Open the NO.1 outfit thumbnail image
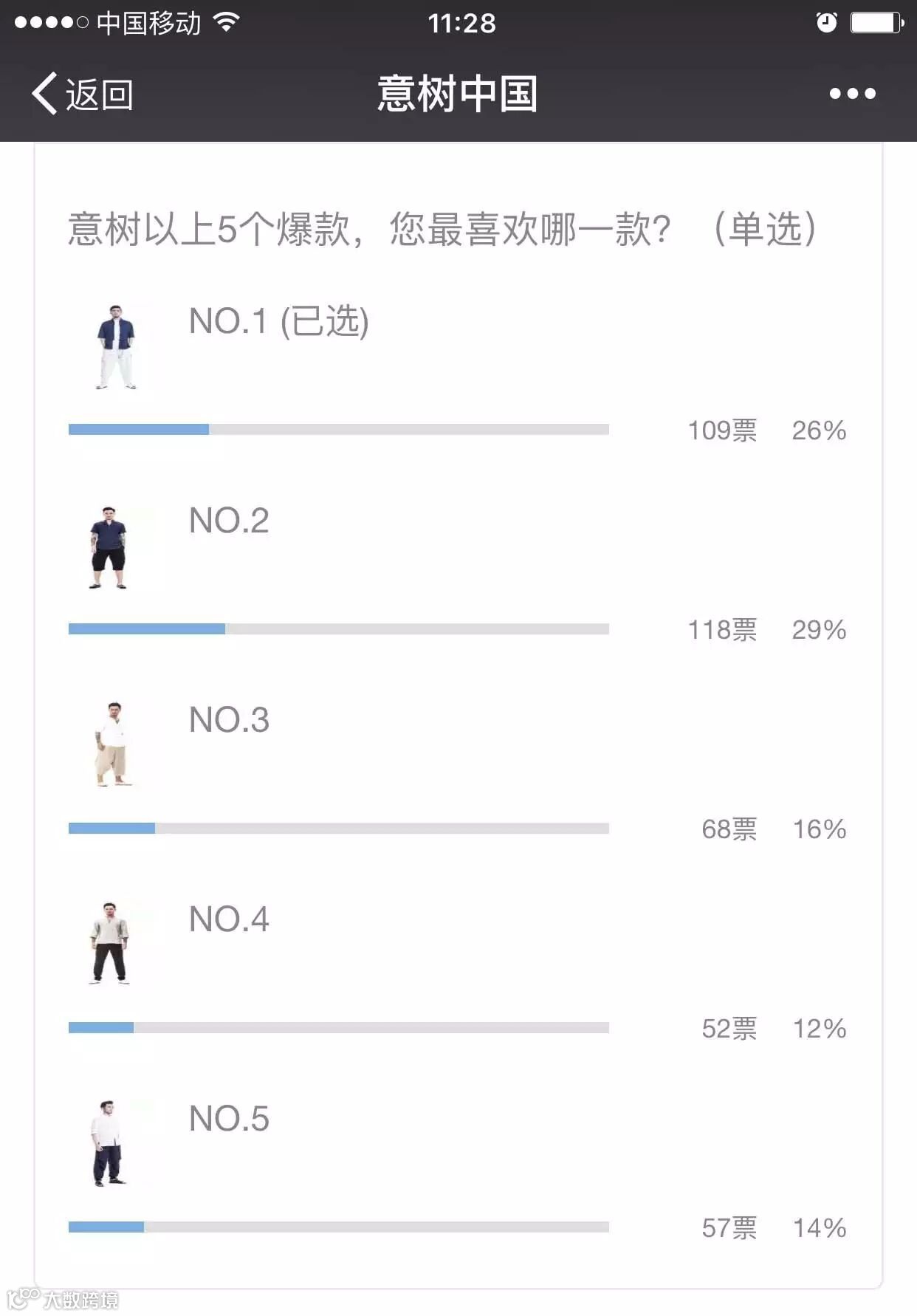 pyautogui.click(x=116, y=346)
